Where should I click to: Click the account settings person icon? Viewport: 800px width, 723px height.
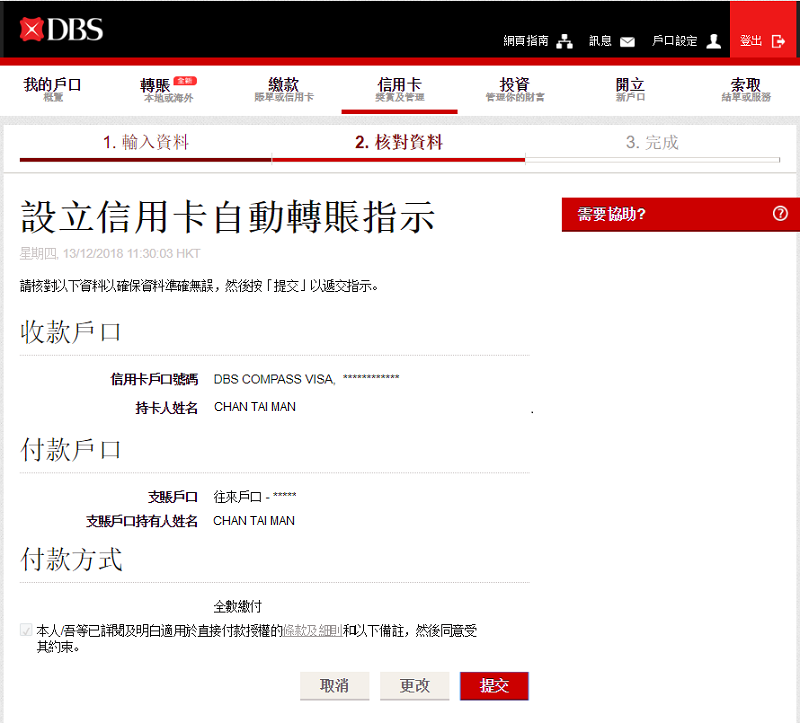tap(713, 41)
